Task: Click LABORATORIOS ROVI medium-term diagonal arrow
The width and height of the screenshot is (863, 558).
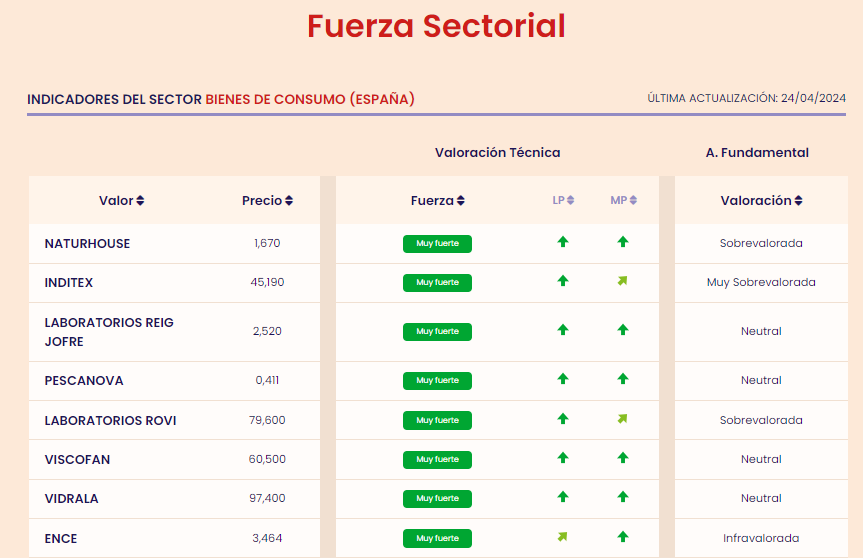Action: pos(623,419)
